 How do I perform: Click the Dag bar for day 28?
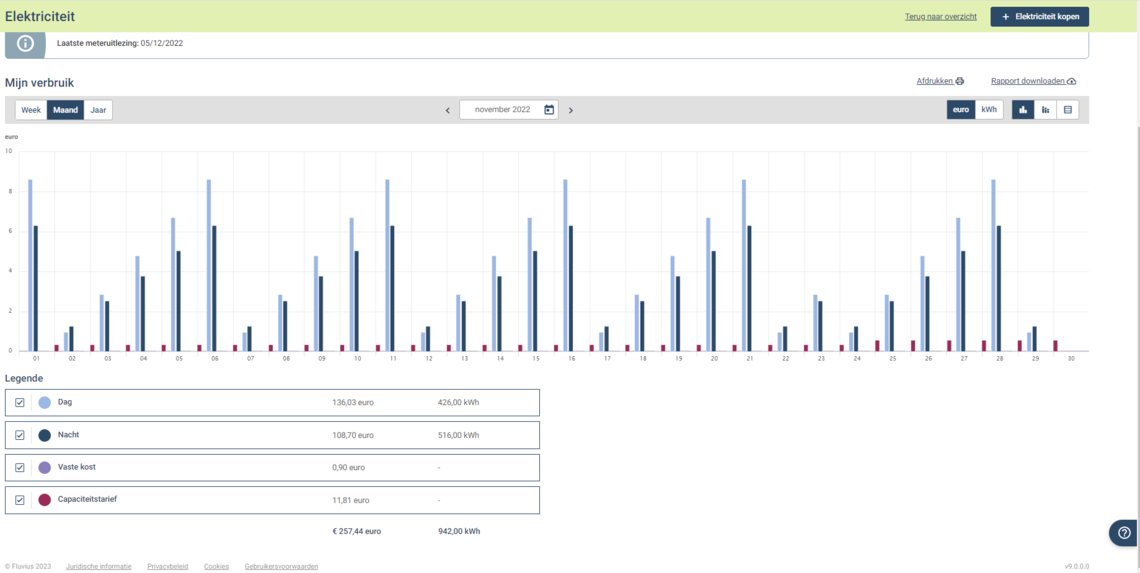(x=993, y=265)
